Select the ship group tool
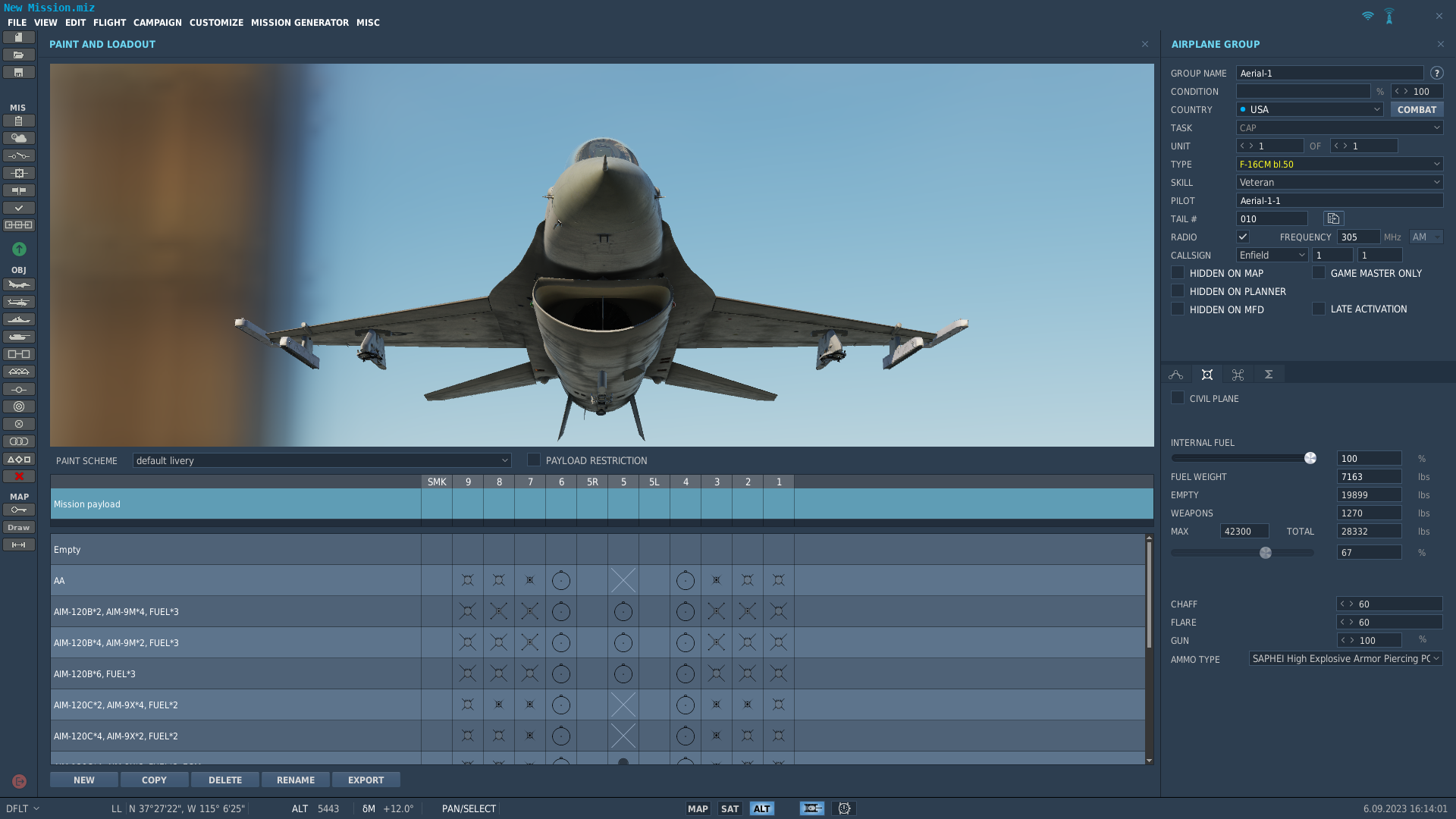Image resolution: width=1456 pixels, height=819 pixels. pyautogui.click(x=19, y=319)
